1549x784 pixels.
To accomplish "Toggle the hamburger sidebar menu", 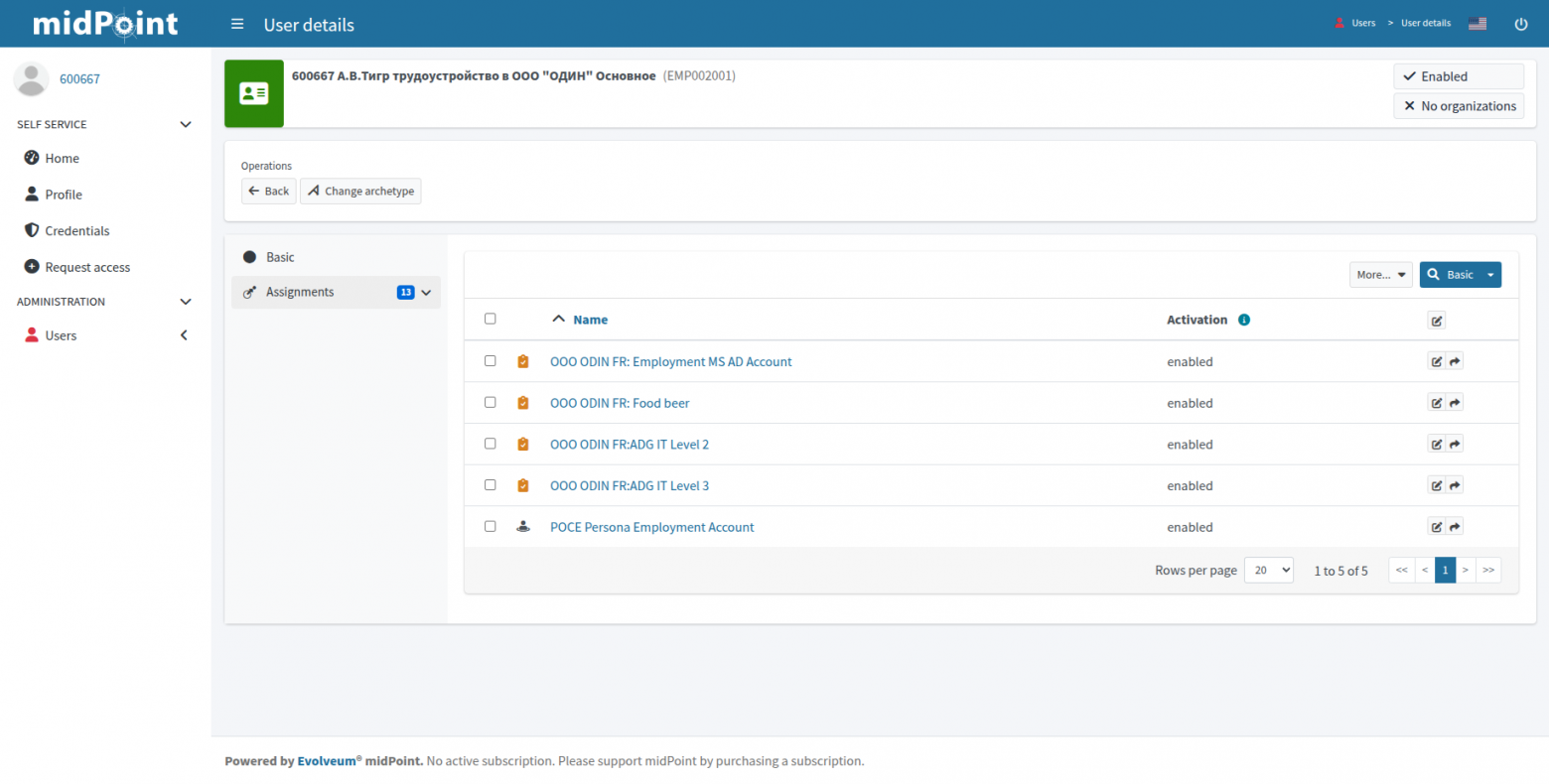I will point(237,24).
